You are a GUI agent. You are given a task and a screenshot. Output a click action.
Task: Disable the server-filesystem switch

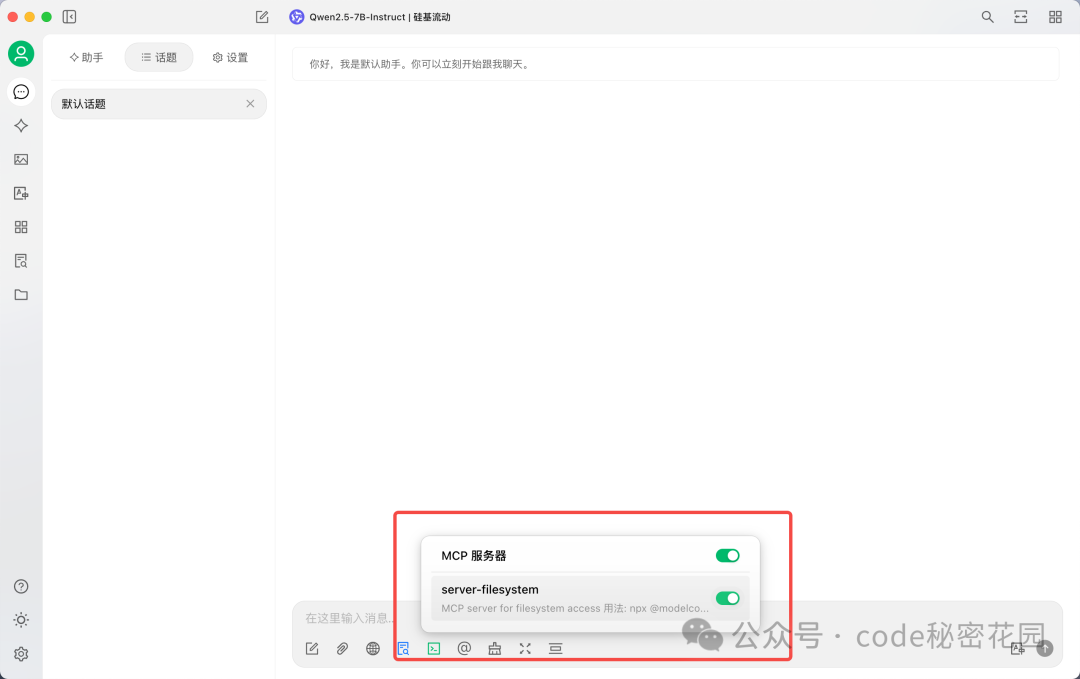(727, 597)
